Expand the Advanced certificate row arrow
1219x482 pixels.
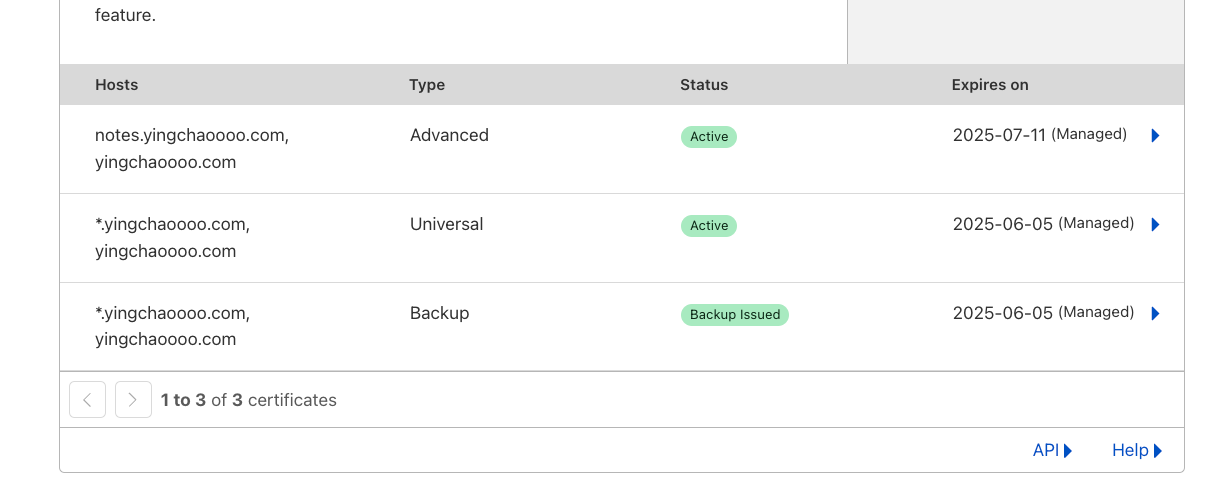[x=1155, y=135]
